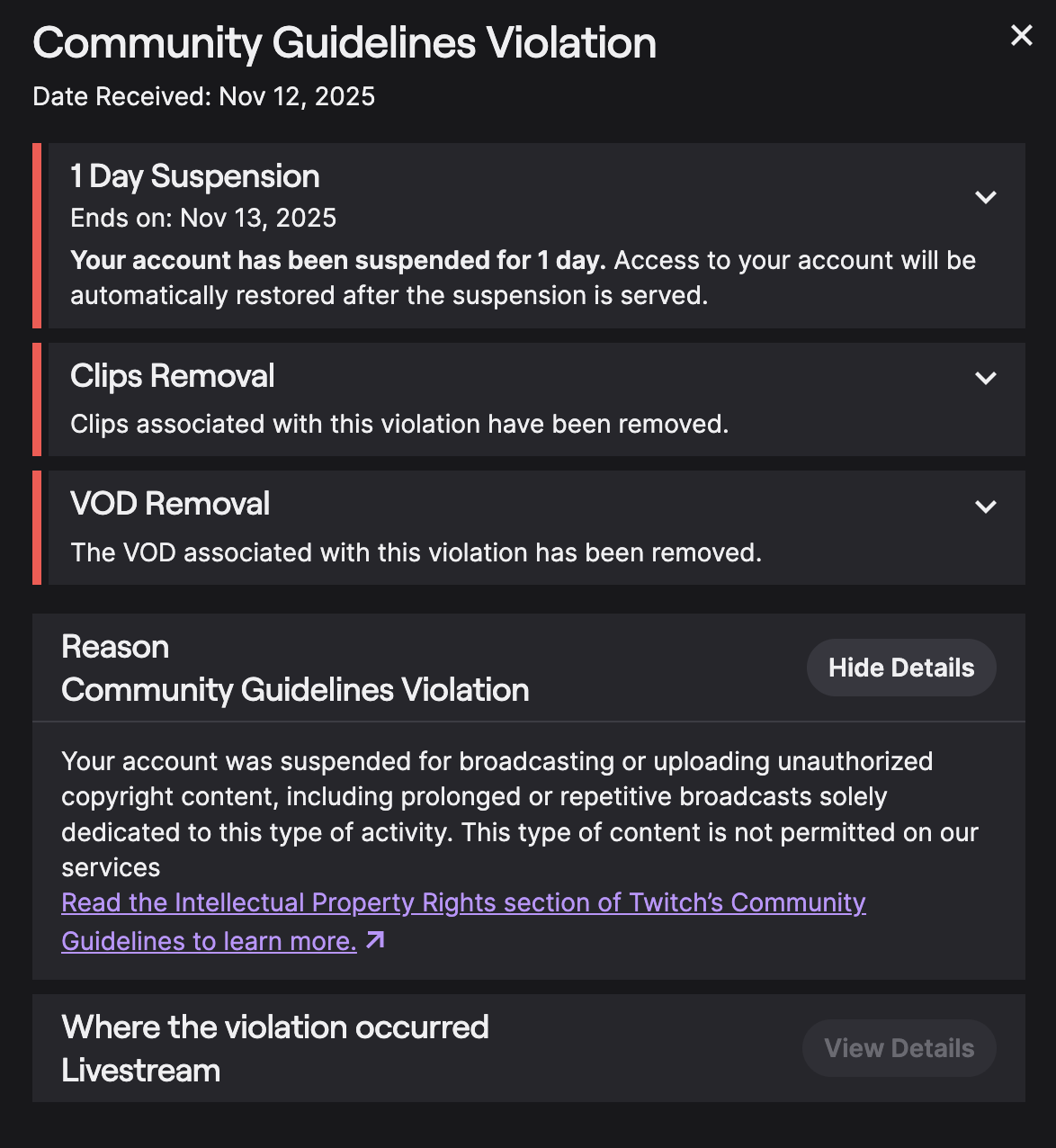Click the View Details button
This screenshot has height=1148, width=1056.
[899, 1048]
